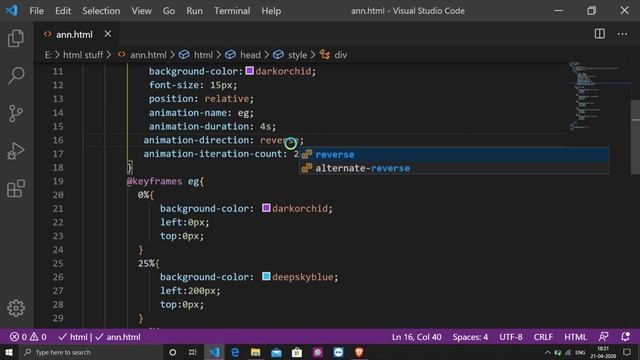
Task: Open the View menu
Action: [141, 11]
